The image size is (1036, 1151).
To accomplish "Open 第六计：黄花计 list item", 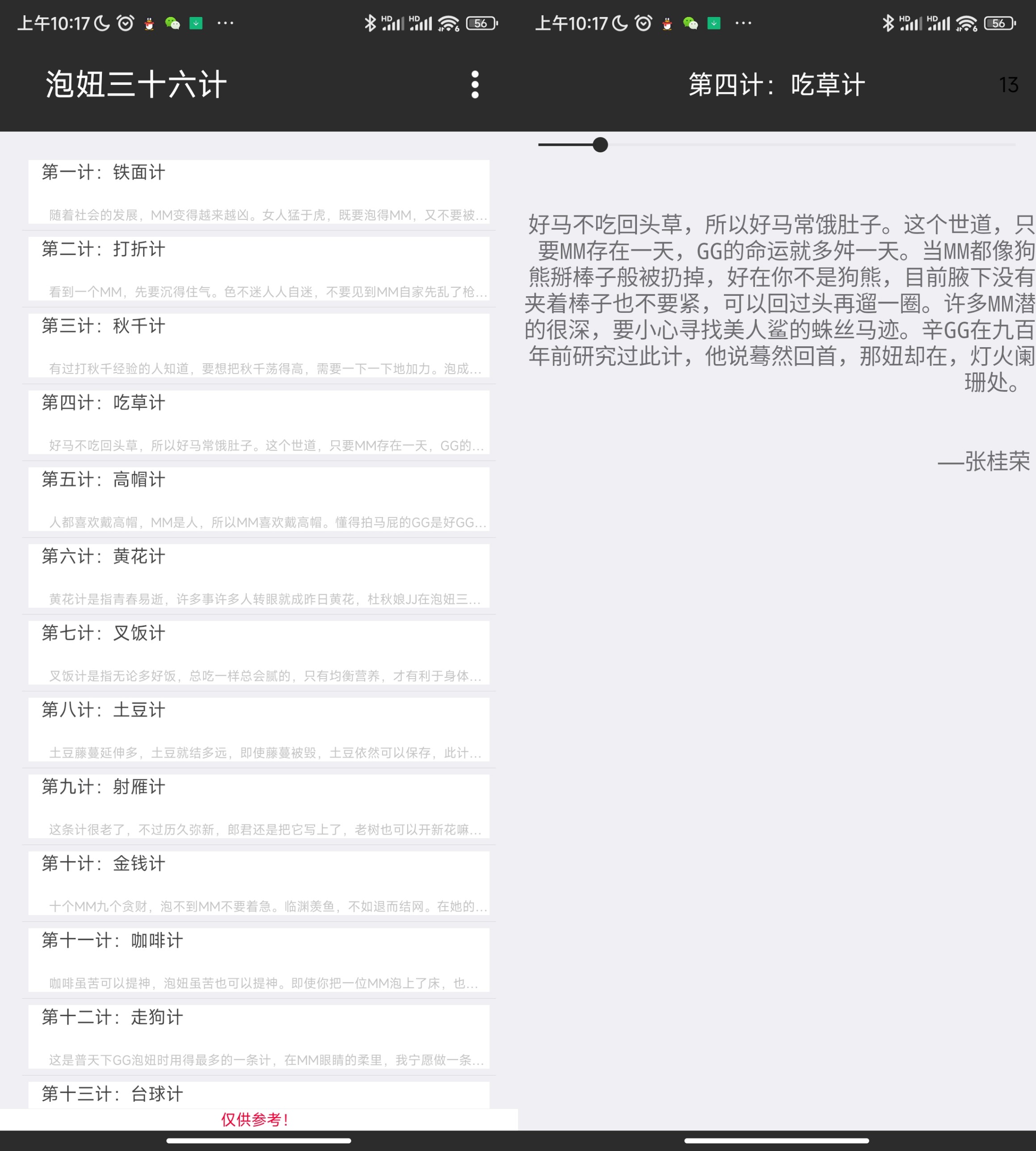I will 259,576.
